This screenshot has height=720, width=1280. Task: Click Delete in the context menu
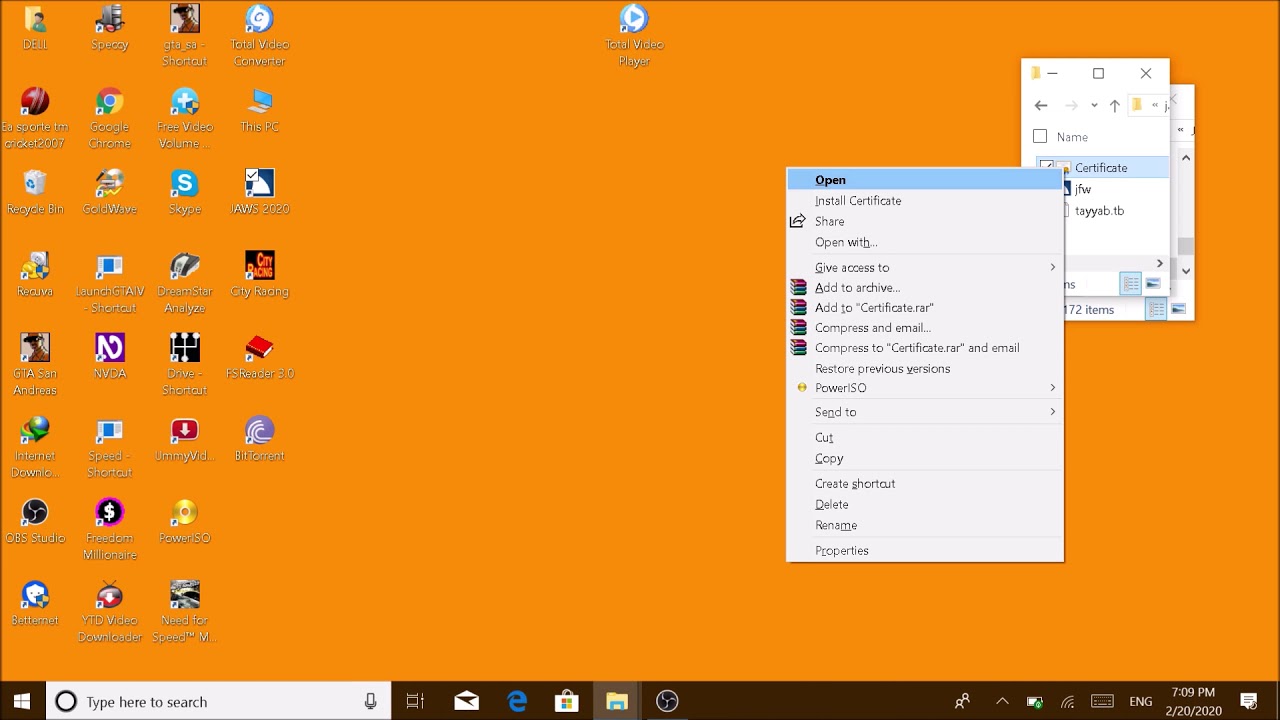(925, 505)
